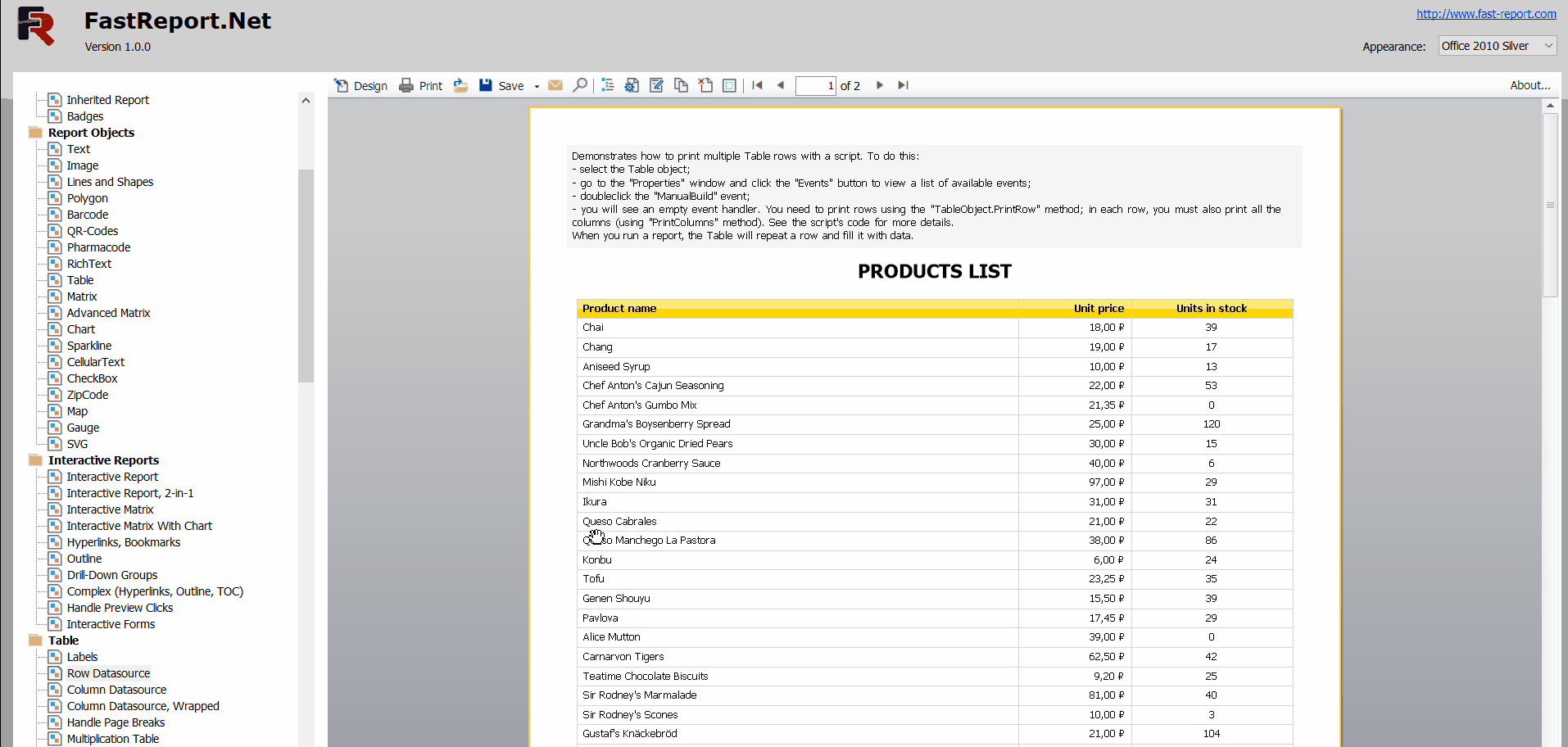Open page setup gear icon
Image resolution: width=1568 pixels, height=747 pixels.
click(632, 85)
